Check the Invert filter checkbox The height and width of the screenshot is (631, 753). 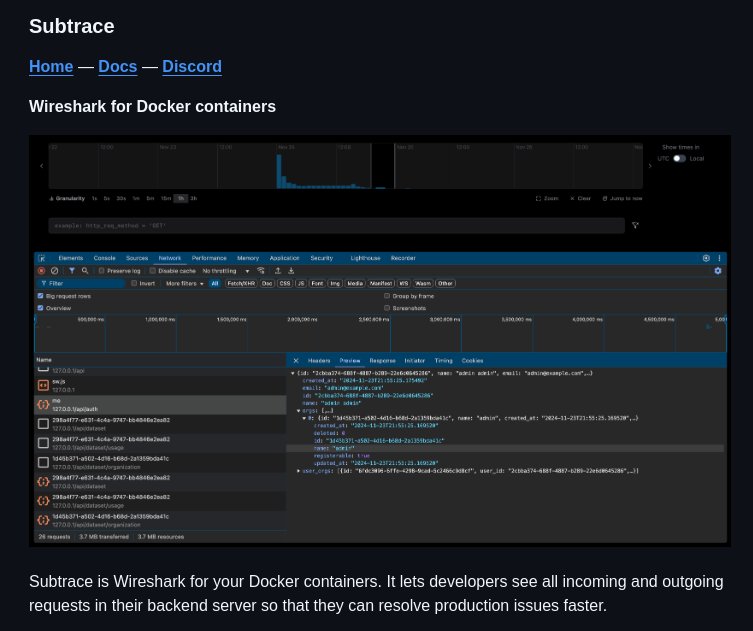tap(134, 283)
